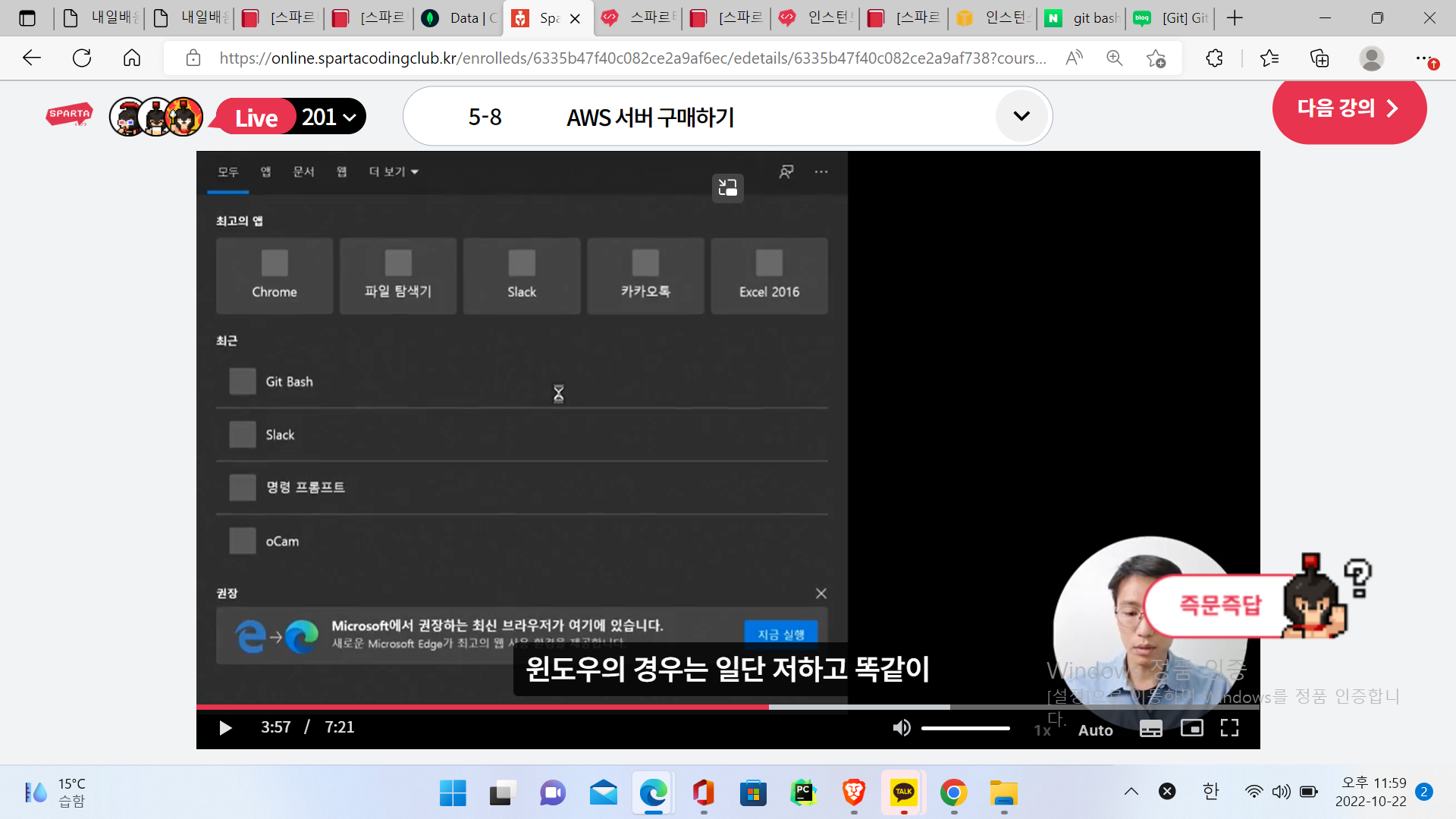
Task: Mute the video volume speaker icon
Action: (901, 728)
